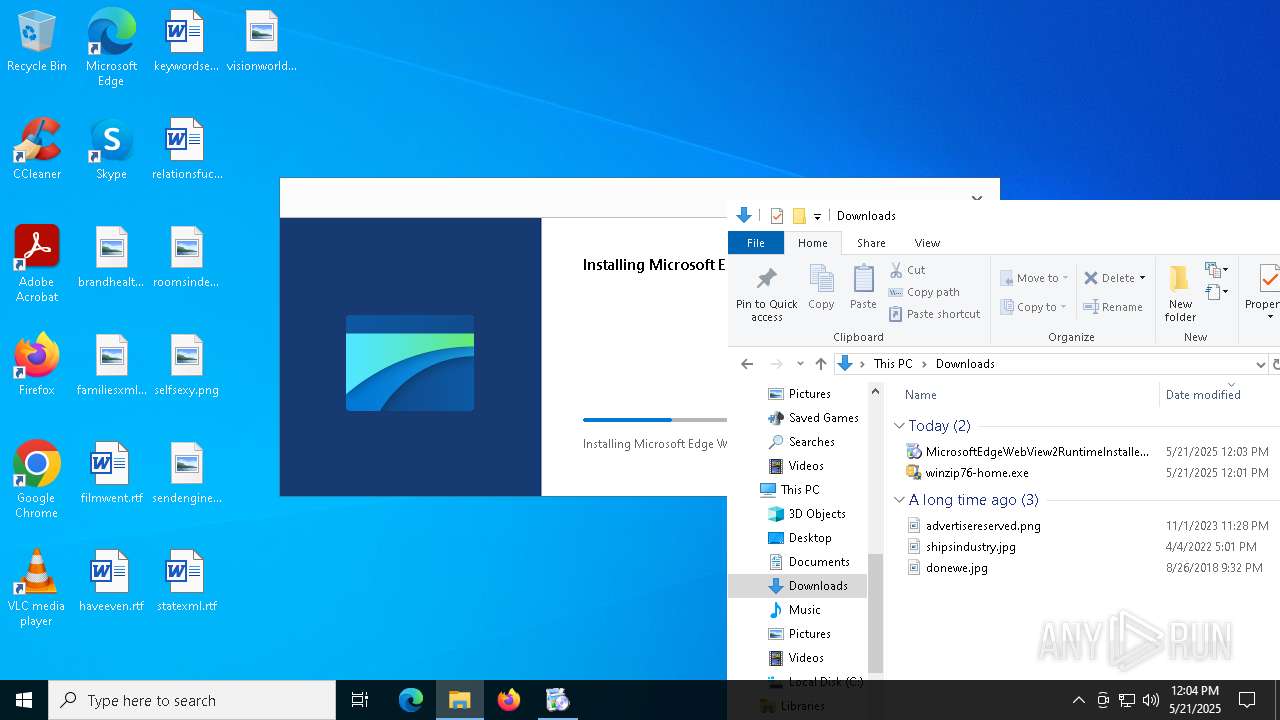Select the Firefox desktop shortcut

pyautogui.click(x=37, y=365)
